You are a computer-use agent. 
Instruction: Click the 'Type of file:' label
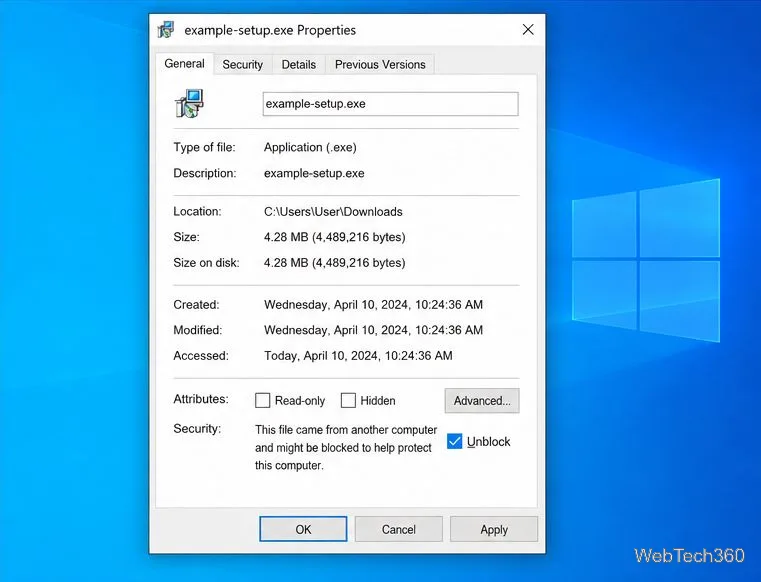[x=204, y=147]
